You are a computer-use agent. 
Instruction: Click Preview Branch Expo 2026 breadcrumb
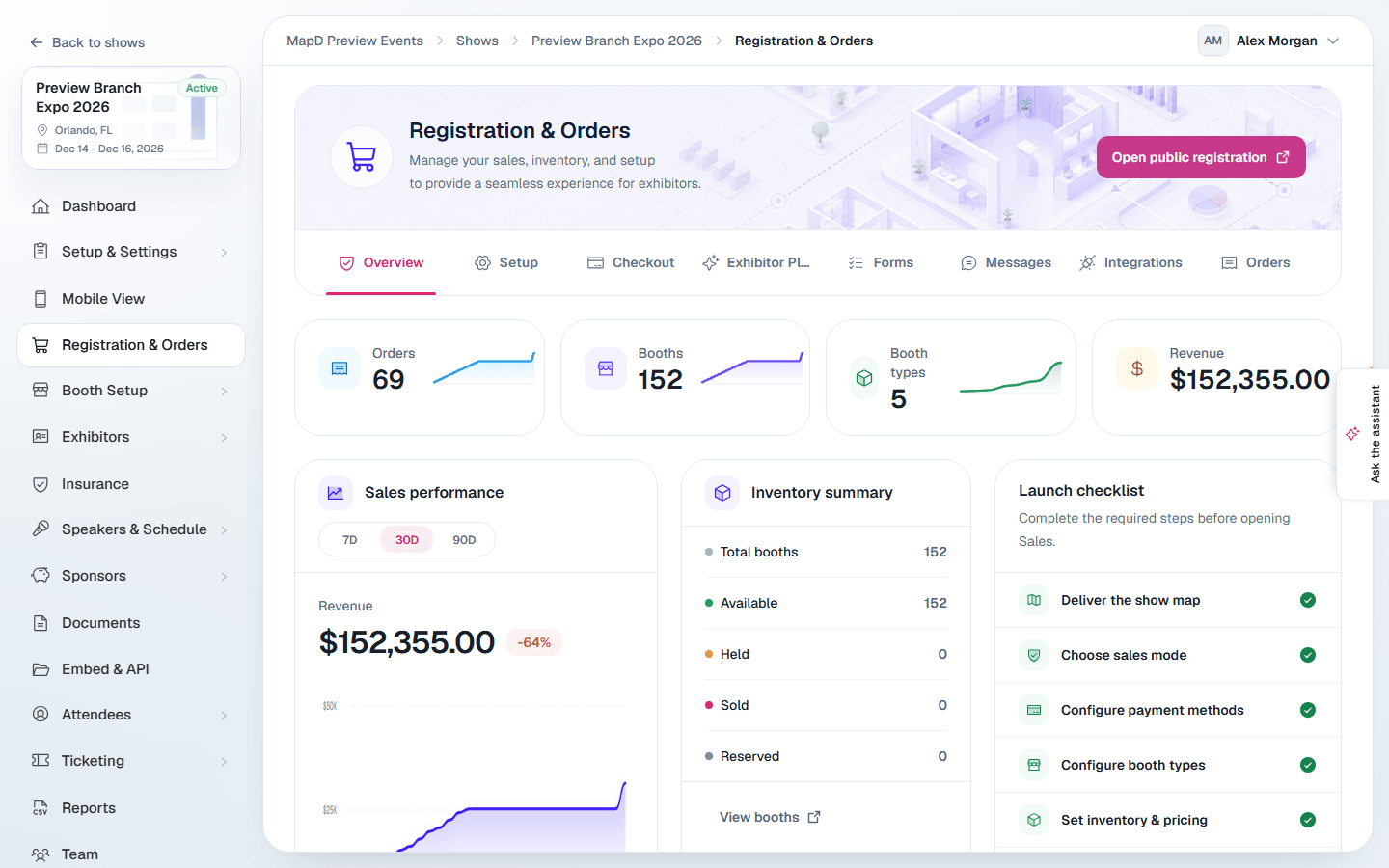(x=616, y=41)
